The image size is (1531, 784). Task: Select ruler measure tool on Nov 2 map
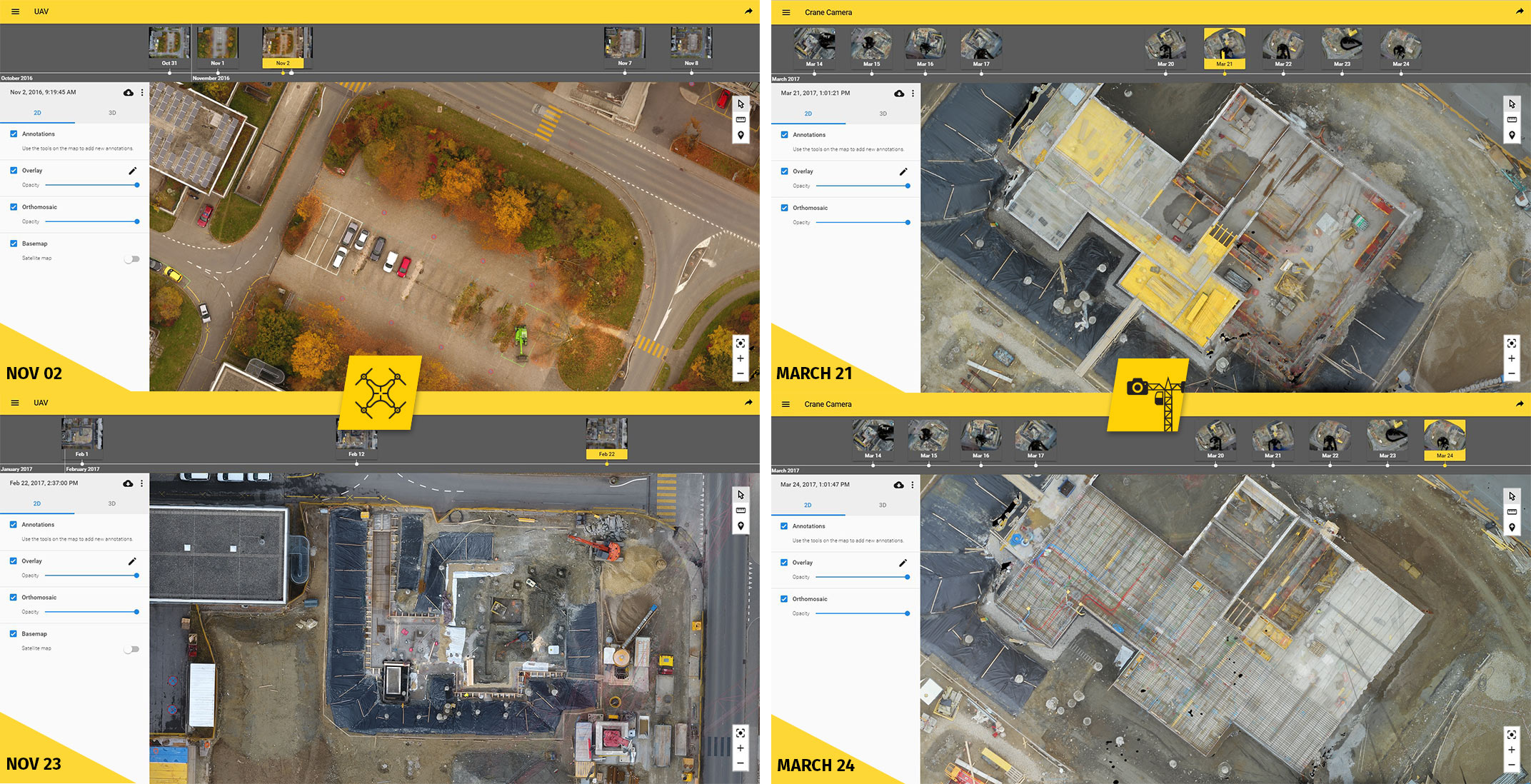741,120
